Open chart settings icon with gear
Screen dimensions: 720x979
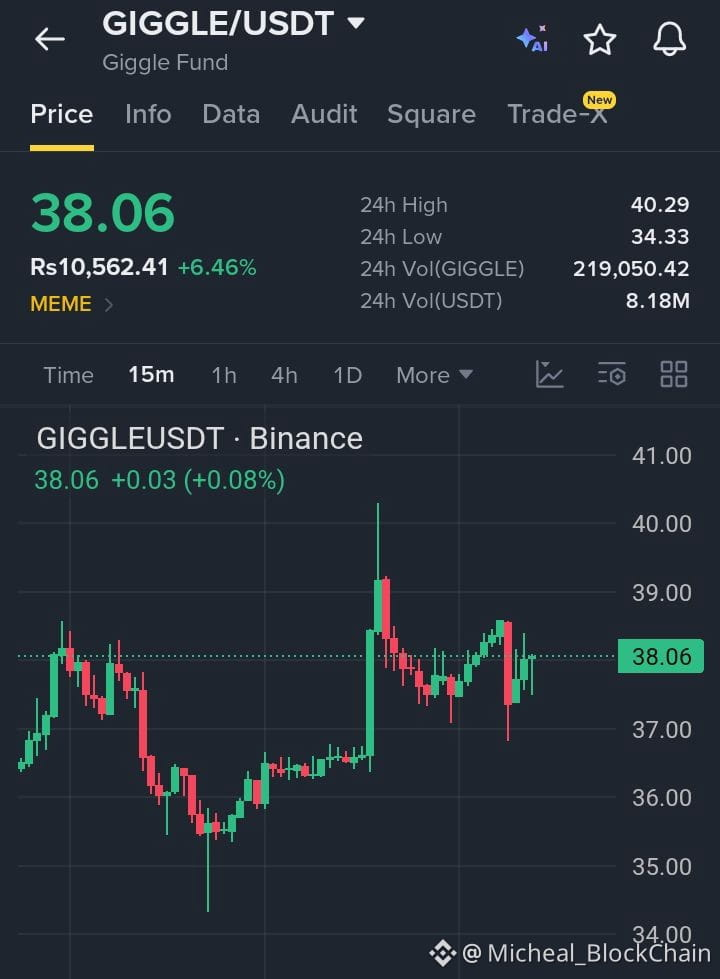pyautogui.click(x=611, y=375)
